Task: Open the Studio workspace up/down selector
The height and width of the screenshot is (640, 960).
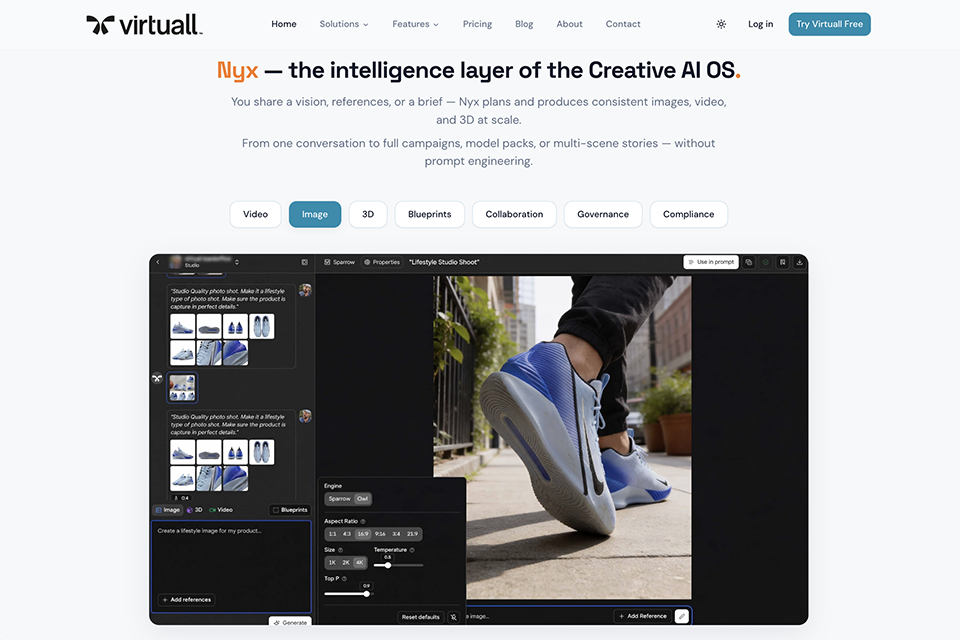Action: tap(236, 262)
